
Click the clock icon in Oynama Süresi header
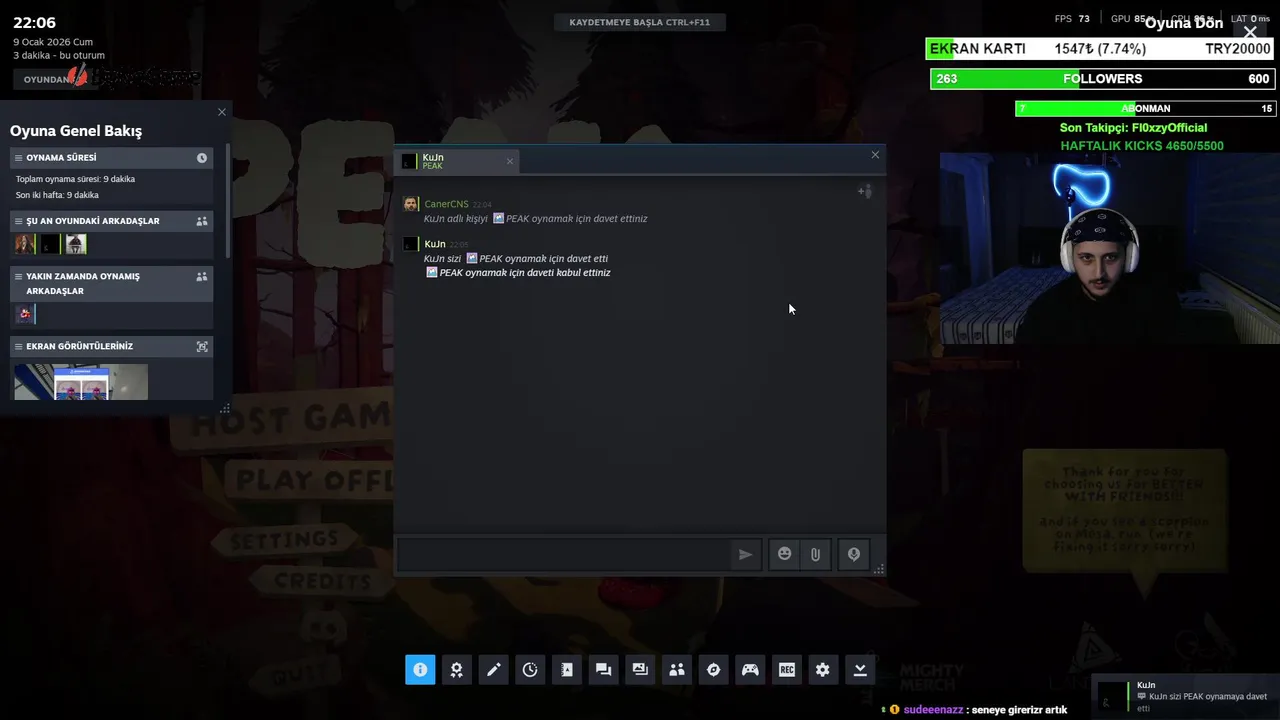coord(202,158)
